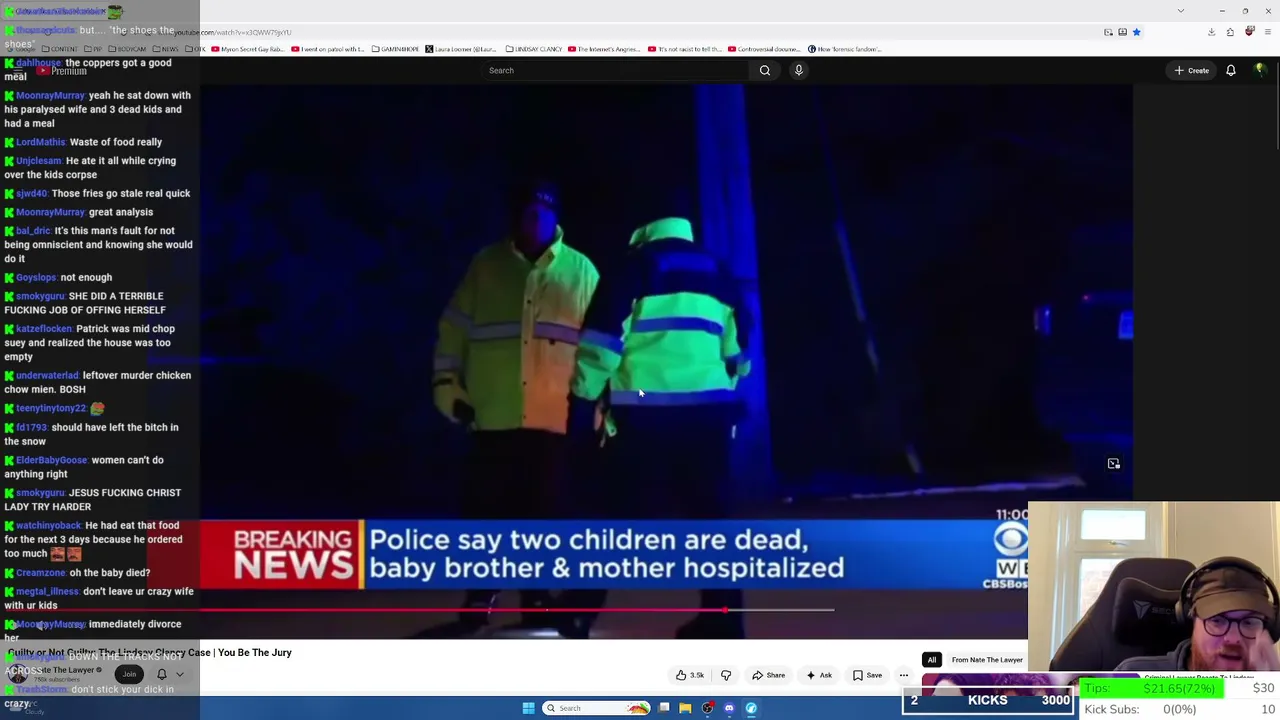Click the Ask button under video
The height and width of the screenshot is (720, 1280).
pyautogui.click(x=819, y=675)
